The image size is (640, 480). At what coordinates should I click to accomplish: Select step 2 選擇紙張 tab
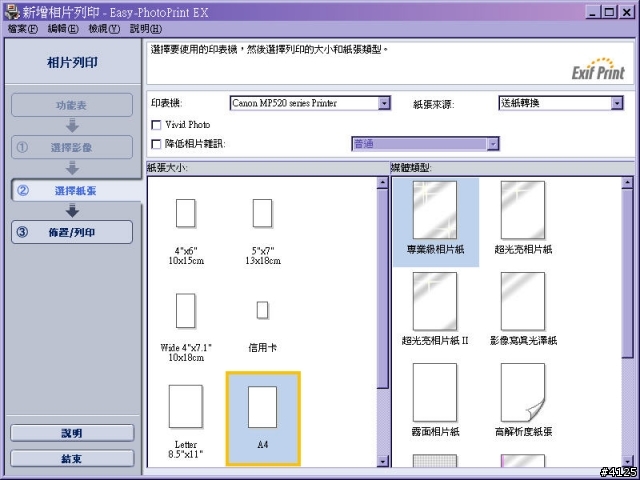pos(76,191)
